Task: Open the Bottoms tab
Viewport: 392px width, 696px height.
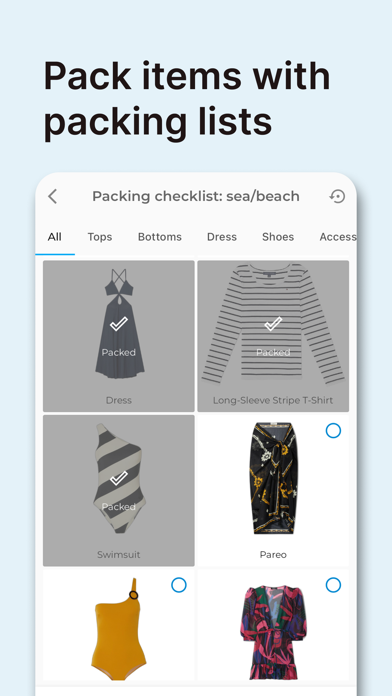Action: 160,237
